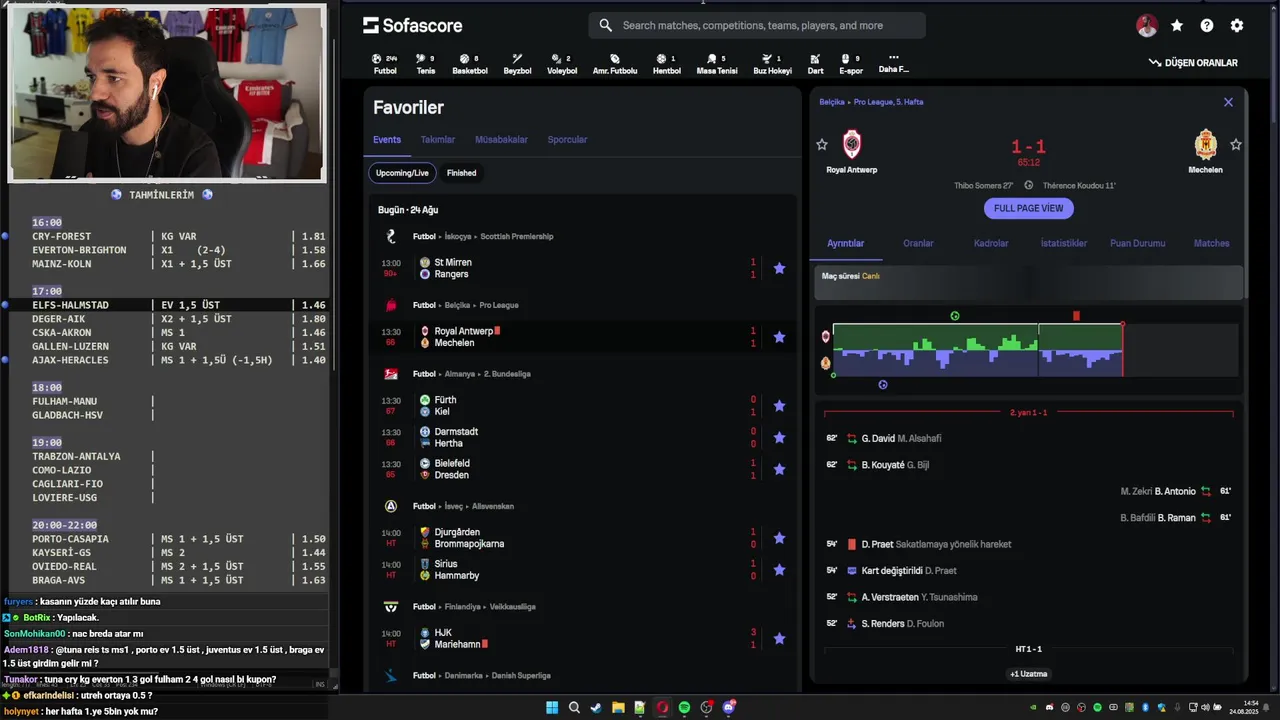Viewport: 1280px width, 720px height.
Task: Open the Voleybol sport category
Action: 562,64
